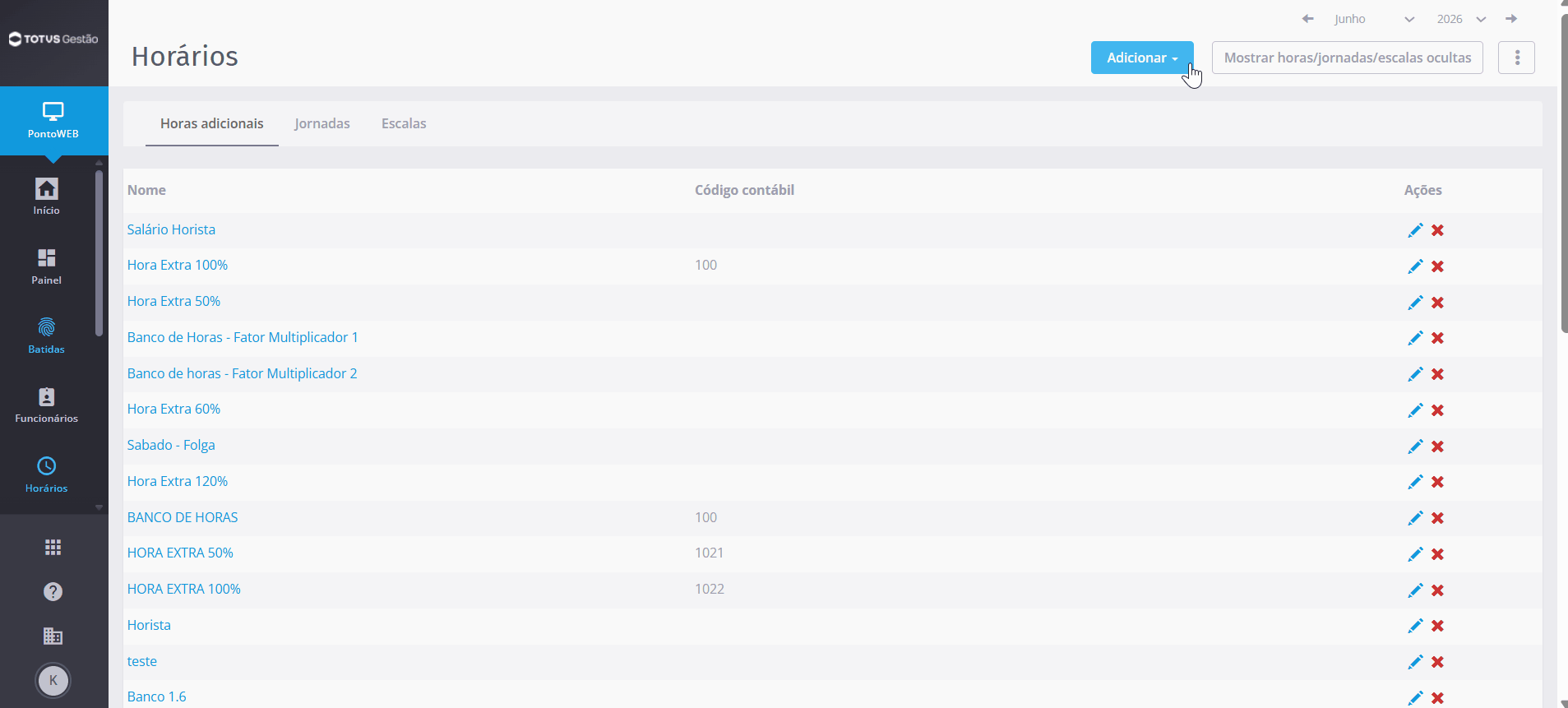Edit HORA EXTRA 50% code 1021 row
The image size is (1568, 708).
(1415, 554)
